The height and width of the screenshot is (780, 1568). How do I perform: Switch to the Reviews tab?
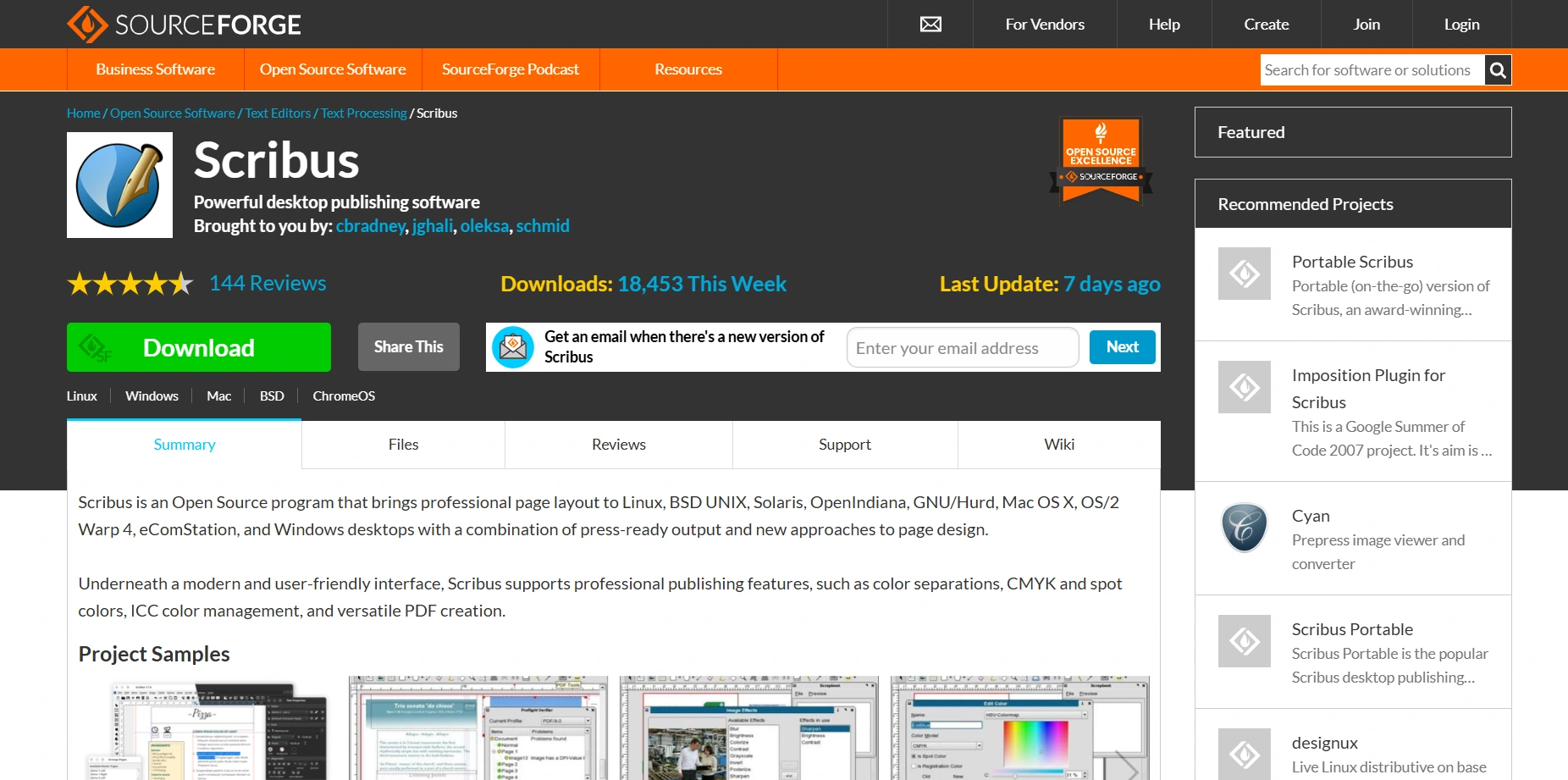tap(619, 445)
